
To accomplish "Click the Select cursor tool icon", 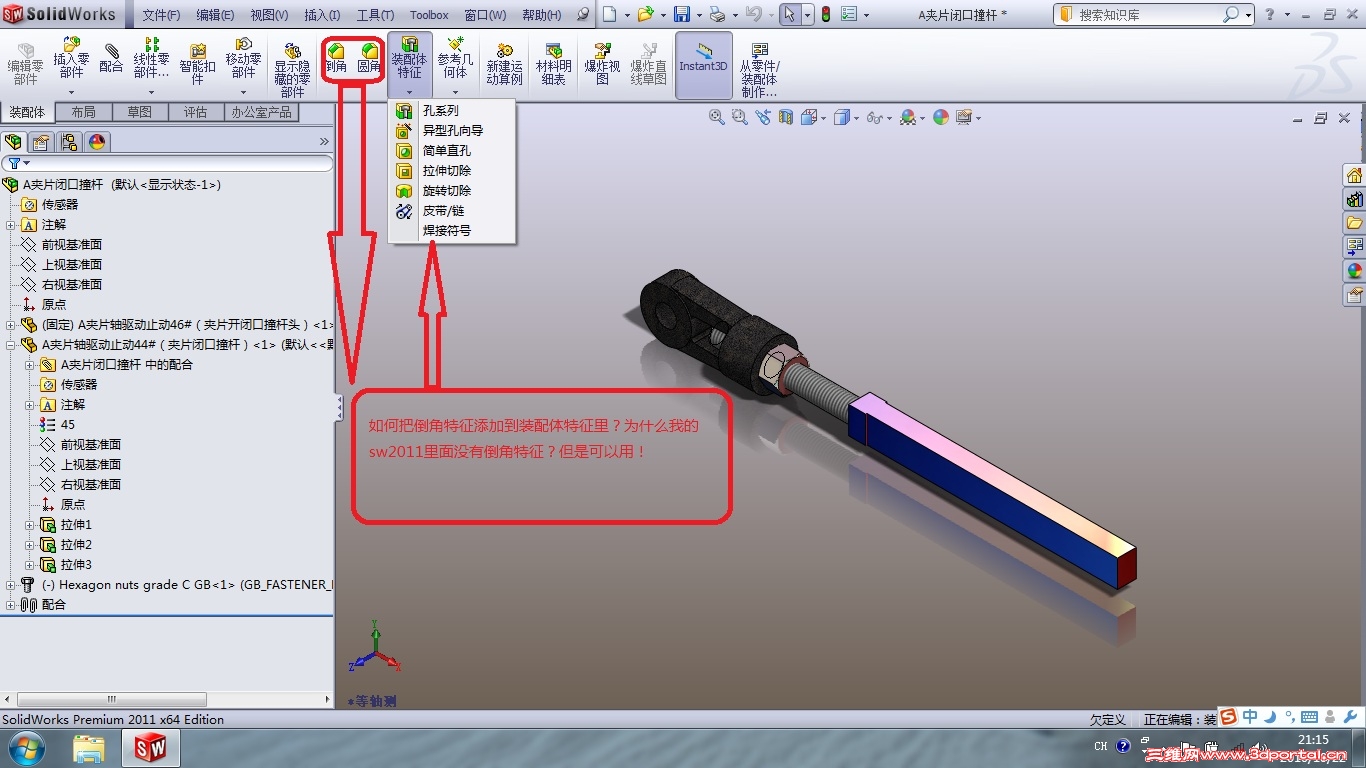I will 790,15.
